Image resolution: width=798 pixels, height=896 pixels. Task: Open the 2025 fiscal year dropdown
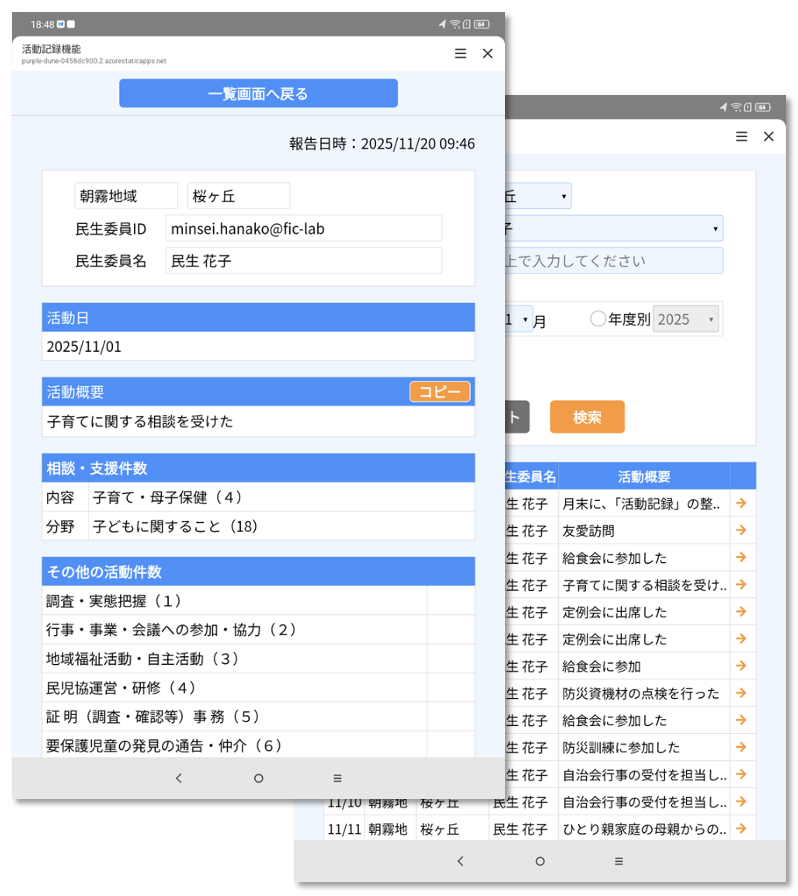point(685,319)
